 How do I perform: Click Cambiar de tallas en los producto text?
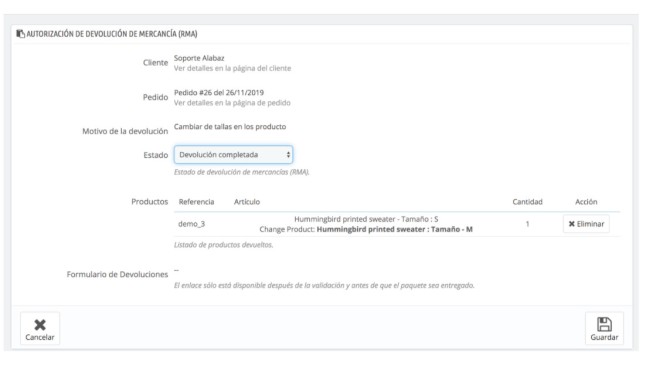click(230, 127)
